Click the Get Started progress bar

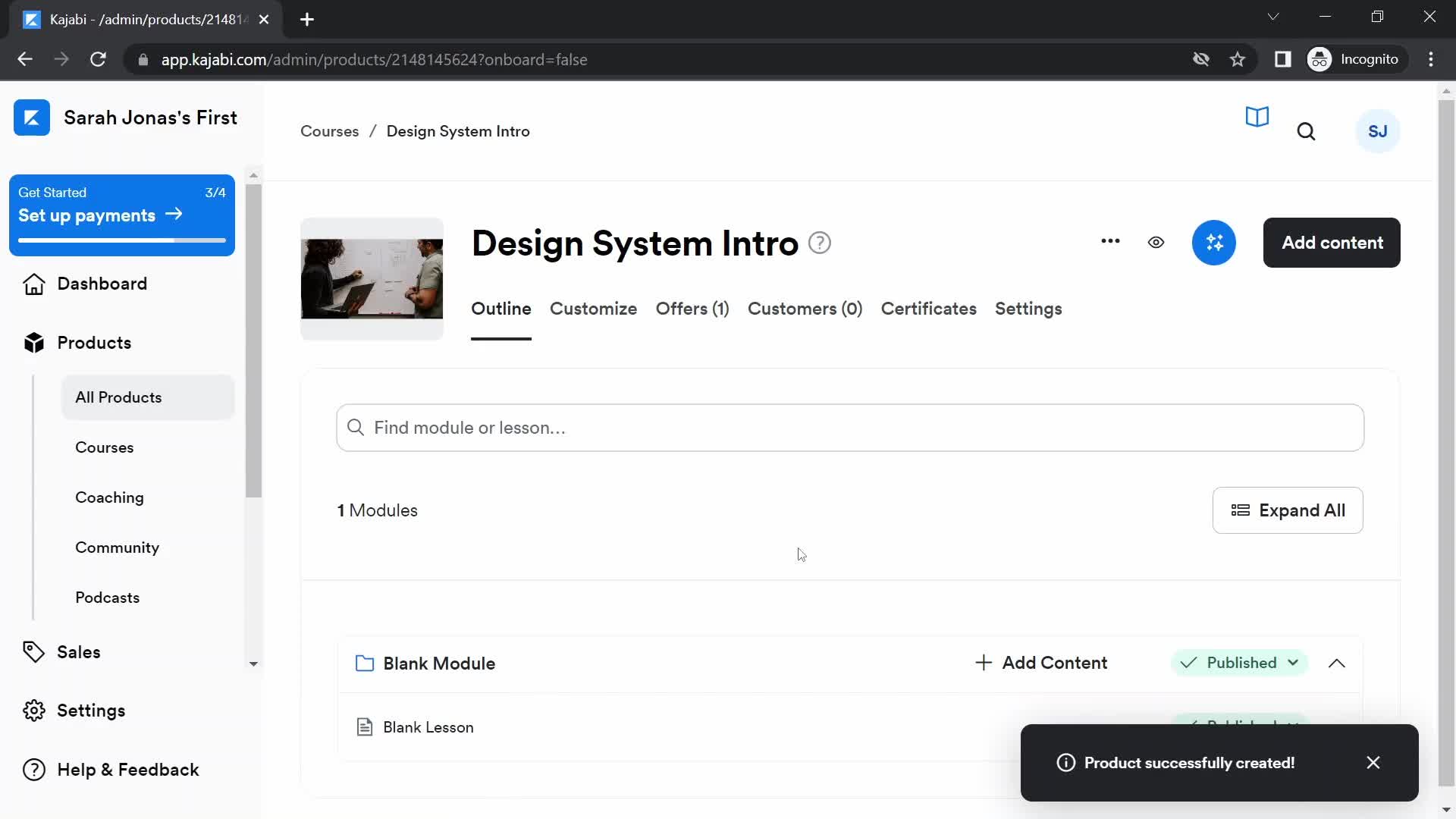(x=122, y=240)
